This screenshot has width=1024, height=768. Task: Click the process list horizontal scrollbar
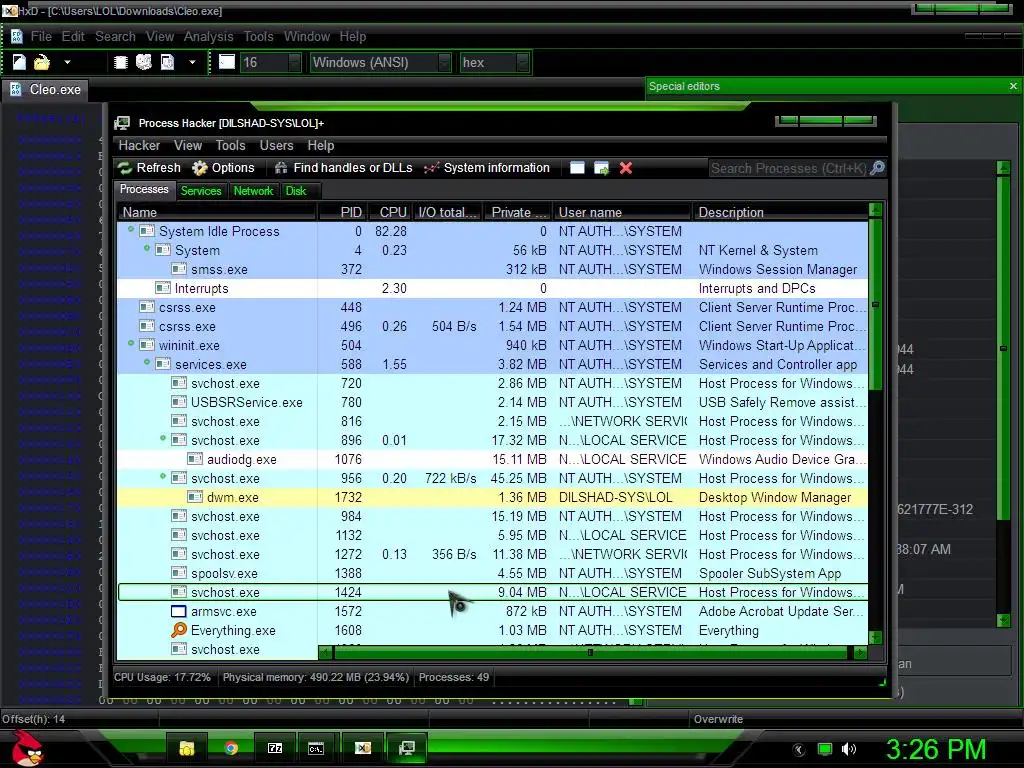coord(594,652)
